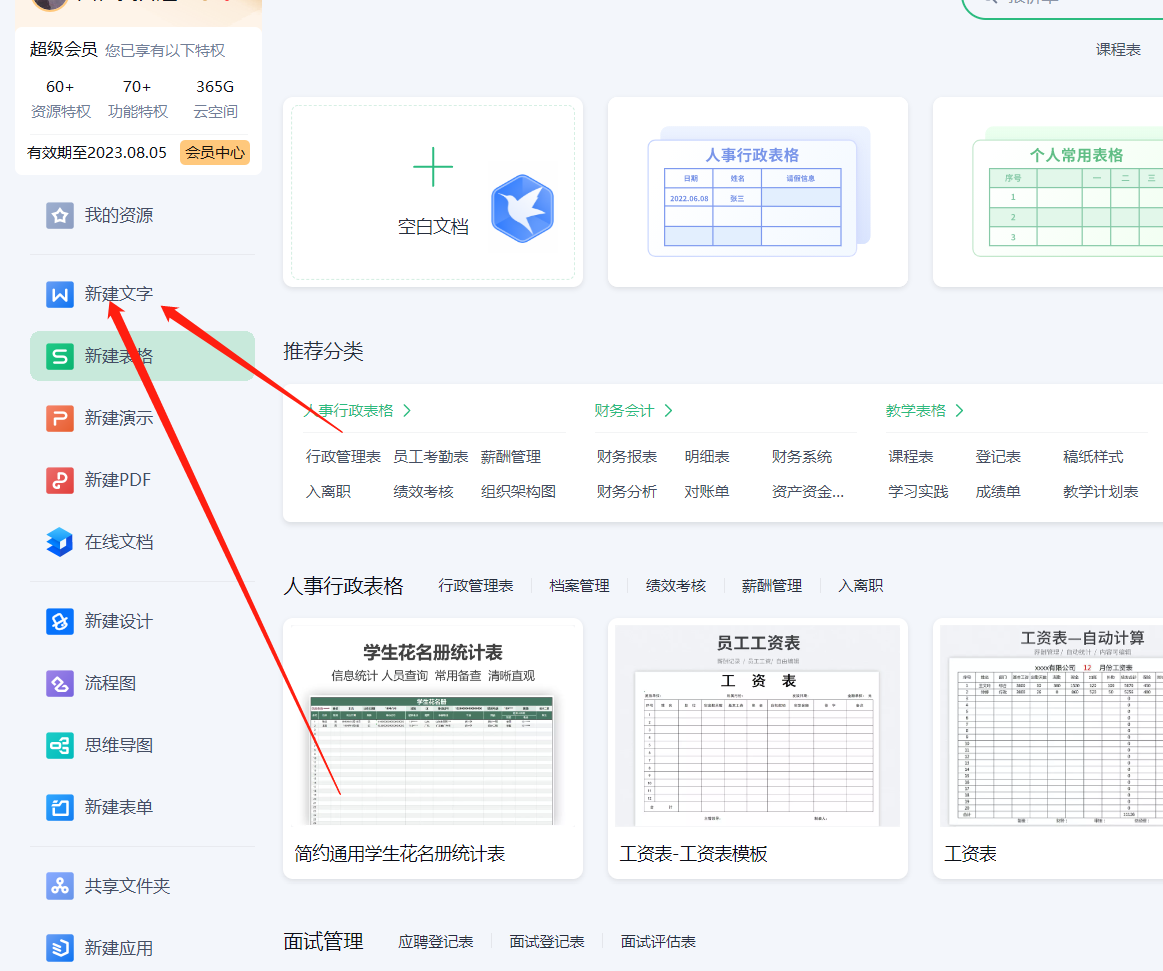Open the 教学表格 category link
The image size is (1163, 971).
[916, 411]
